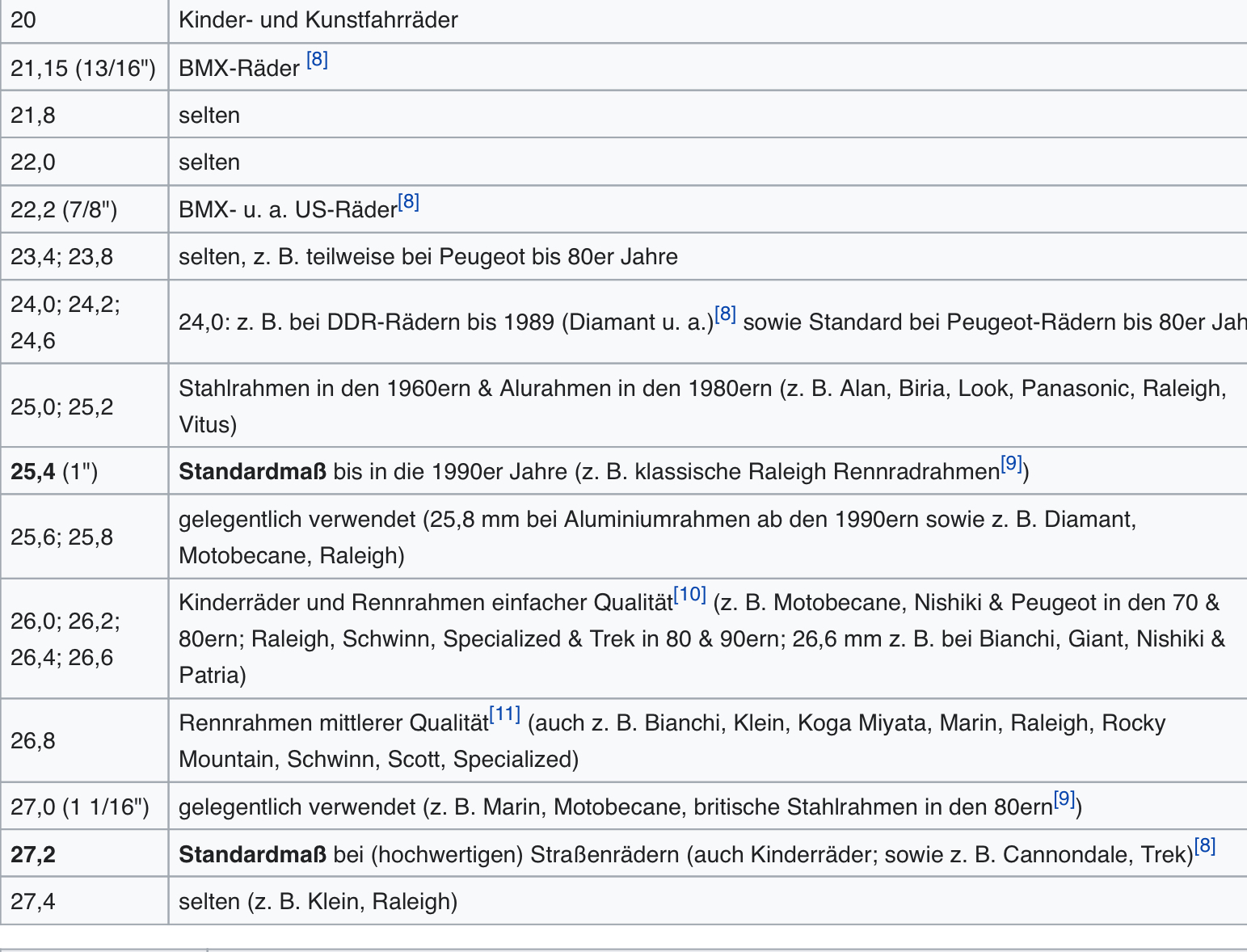Click 'Rennrahmen mittlerer Qualität' text

tap(334, 723)
